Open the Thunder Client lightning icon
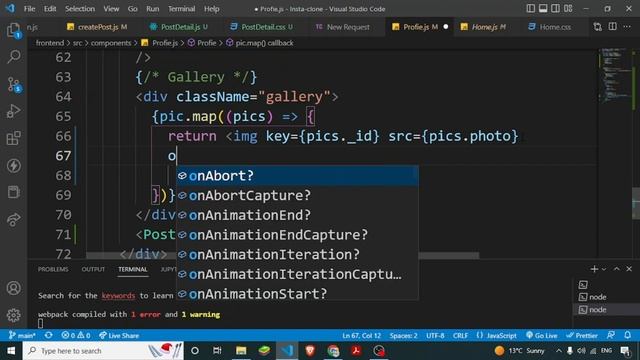The height and width of the screenshot is (360, 640). (13, 165)
